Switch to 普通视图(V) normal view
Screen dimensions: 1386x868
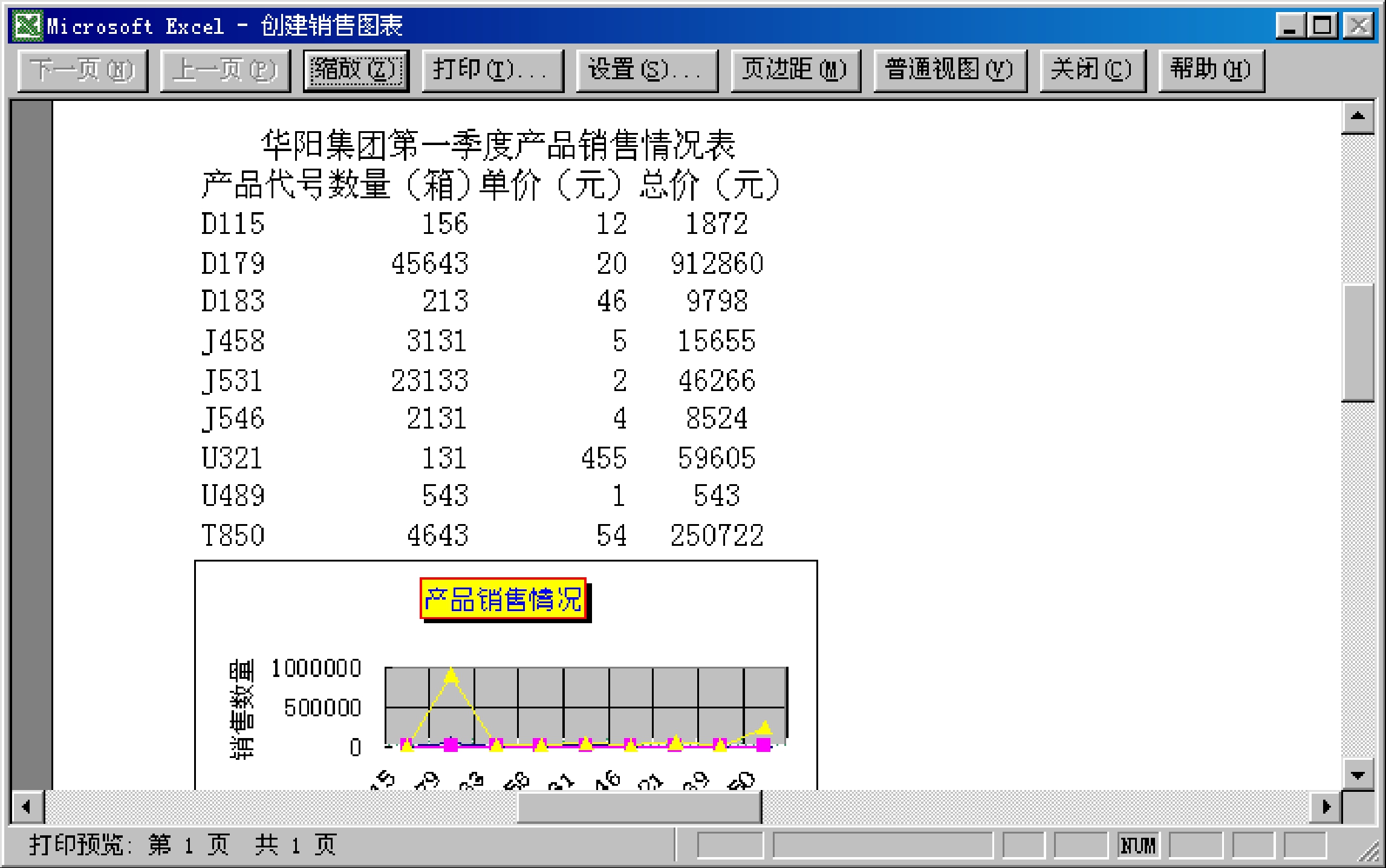949,70
